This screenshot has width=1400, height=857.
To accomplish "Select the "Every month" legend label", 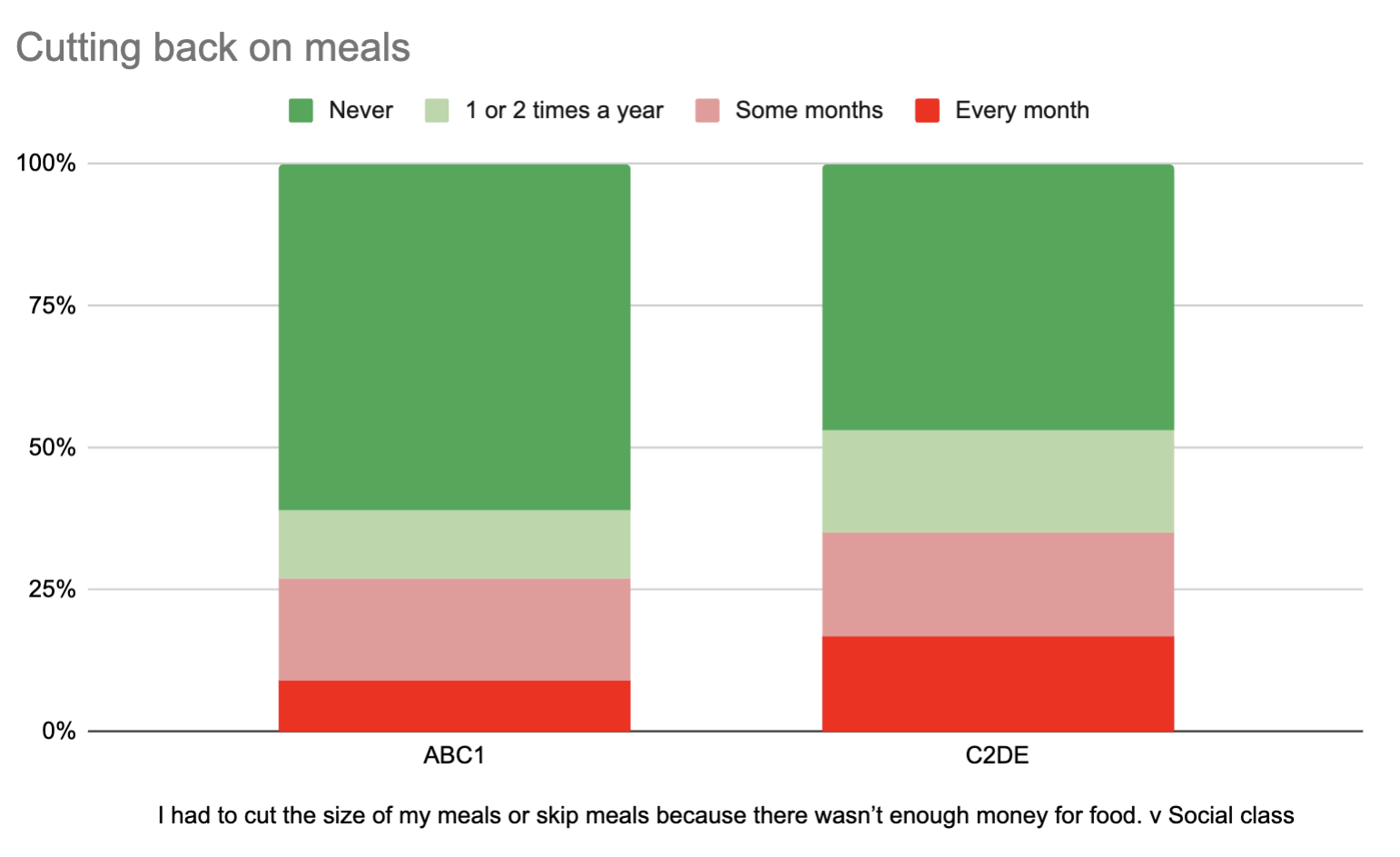I will [x=1021, y=111].
